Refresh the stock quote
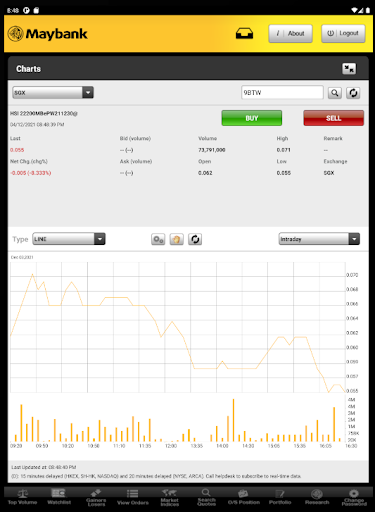The width and height of the screenshot is (375, 512). tap(353, 93)
